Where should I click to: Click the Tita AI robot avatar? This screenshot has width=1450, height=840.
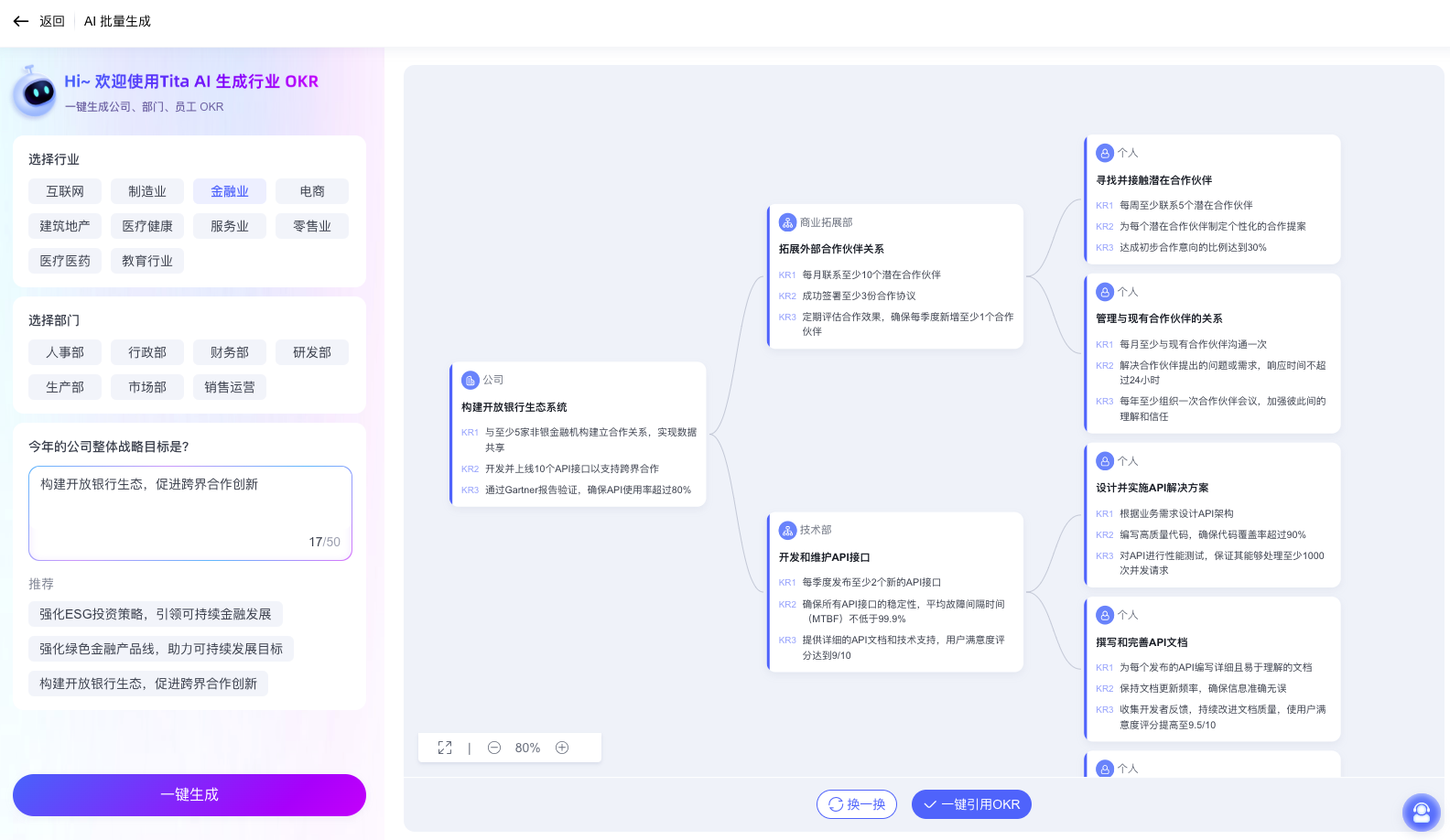(x=37, y=92)
